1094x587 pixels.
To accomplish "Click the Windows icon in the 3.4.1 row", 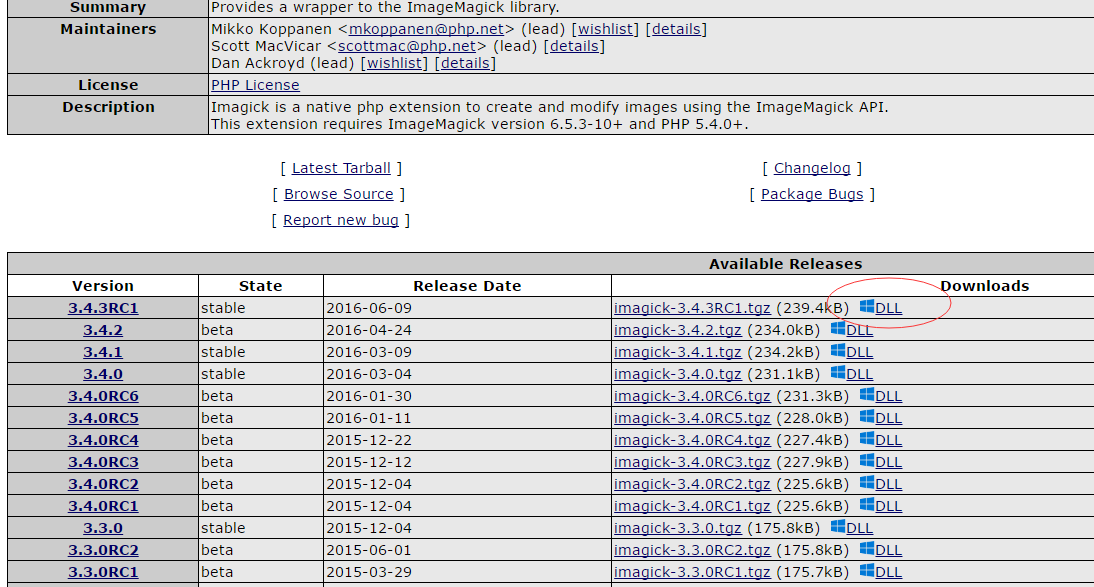I will [838, 350].
